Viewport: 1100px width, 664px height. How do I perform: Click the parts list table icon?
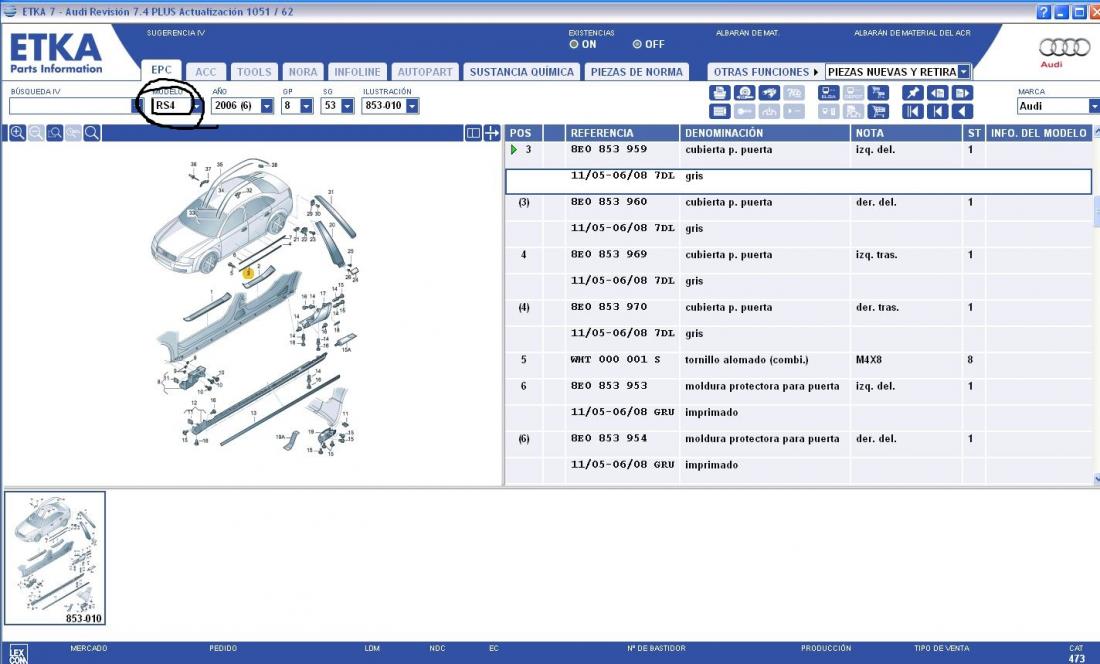click(719, 111)
